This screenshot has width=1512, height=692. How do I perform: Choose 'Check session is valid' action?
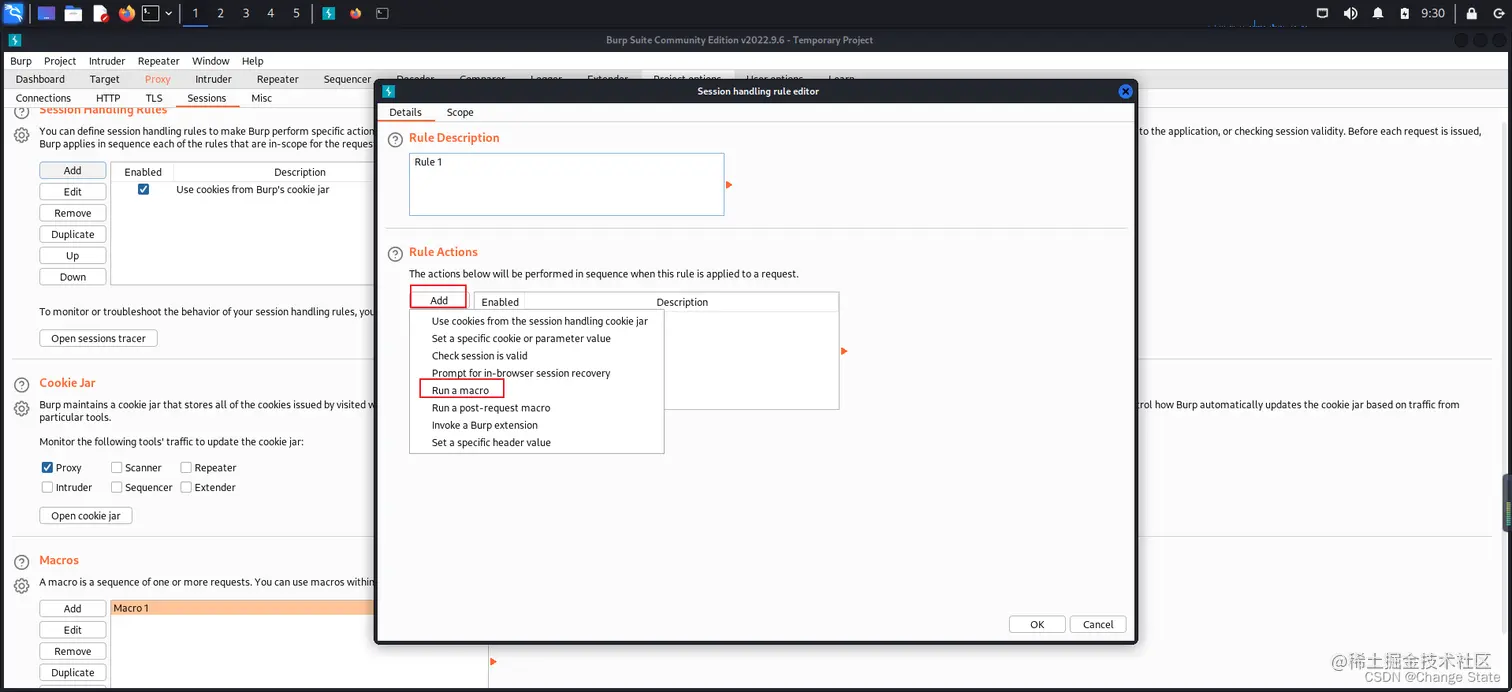[x=537, y=355]
